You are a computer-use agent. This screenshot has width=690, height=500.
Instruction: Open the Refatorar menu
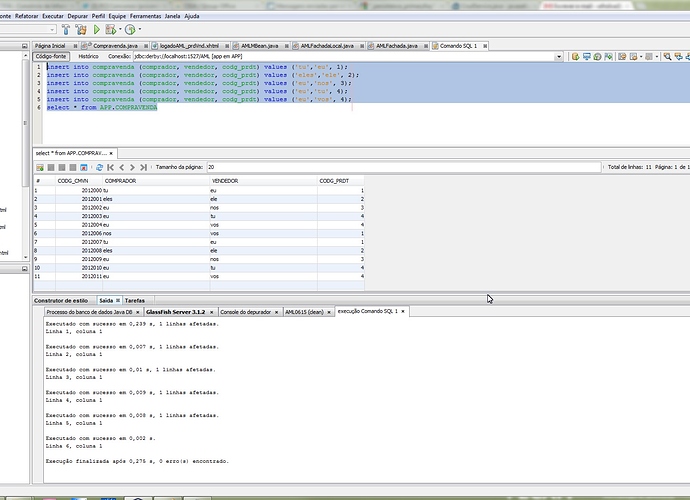pyautogui.click(x=26, y=16)
